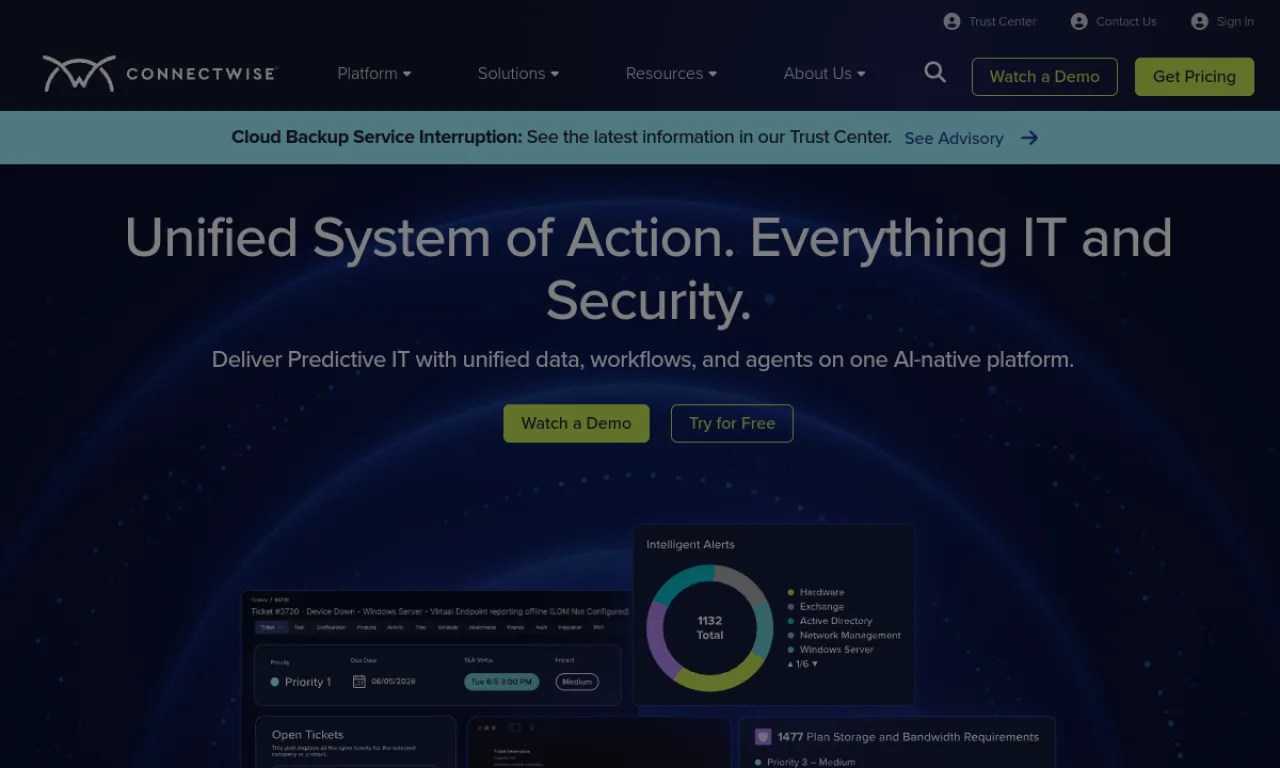
Task: Open the Contact Us link
Action: pyautogui.click(x=1113, y=21)
